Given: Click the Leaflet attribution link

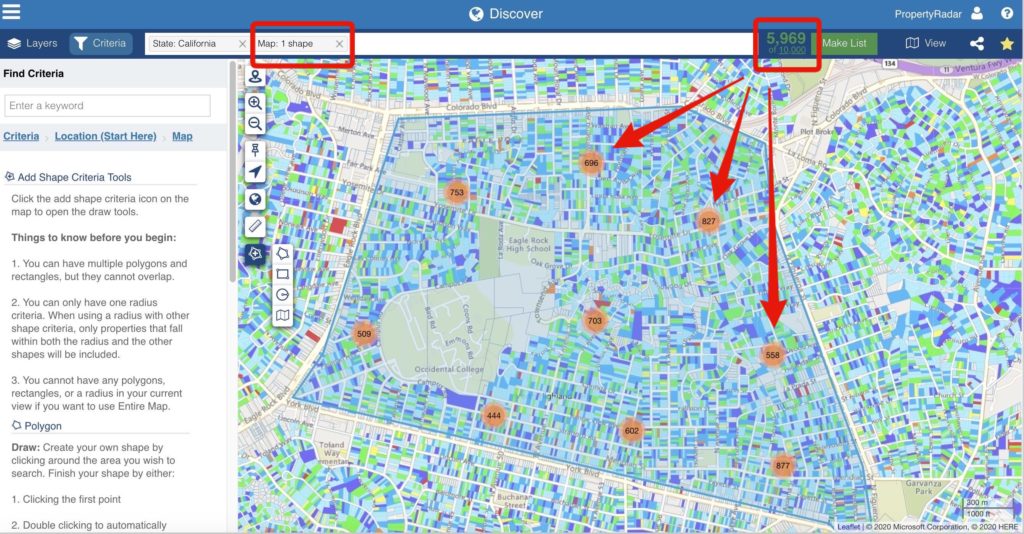Looking at the screenshot, I should tap(848, 527).
